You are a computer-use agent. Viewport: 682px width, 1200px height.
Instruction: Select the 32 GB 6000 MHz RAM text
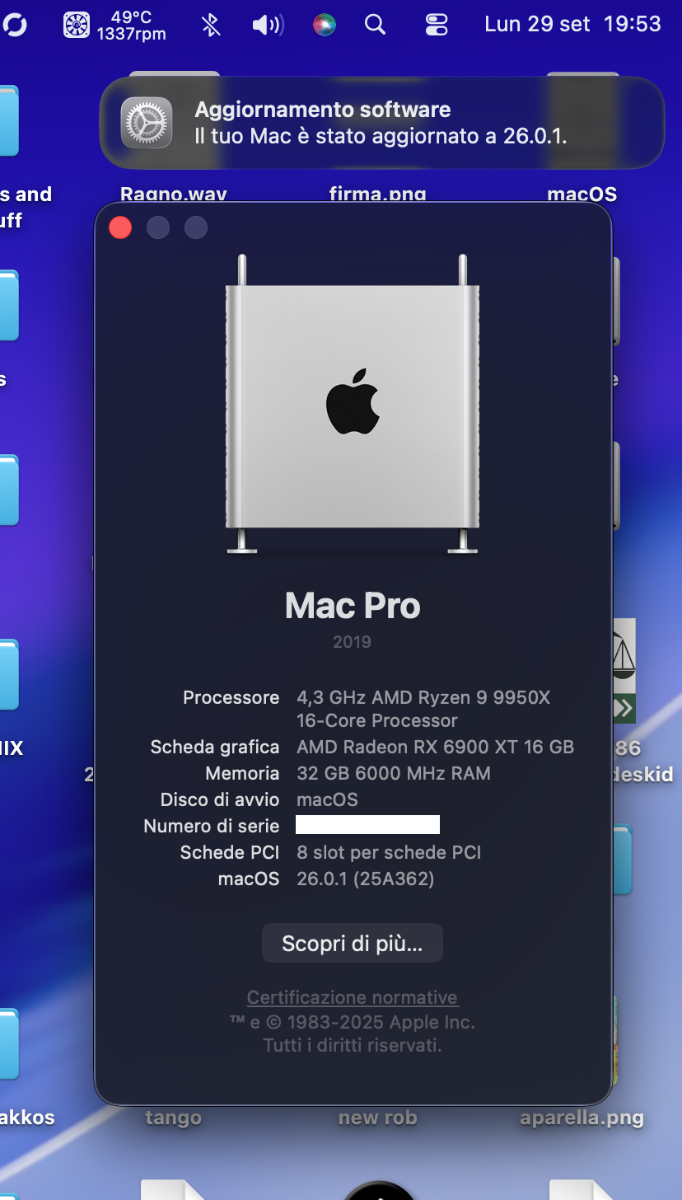(394, 773)
